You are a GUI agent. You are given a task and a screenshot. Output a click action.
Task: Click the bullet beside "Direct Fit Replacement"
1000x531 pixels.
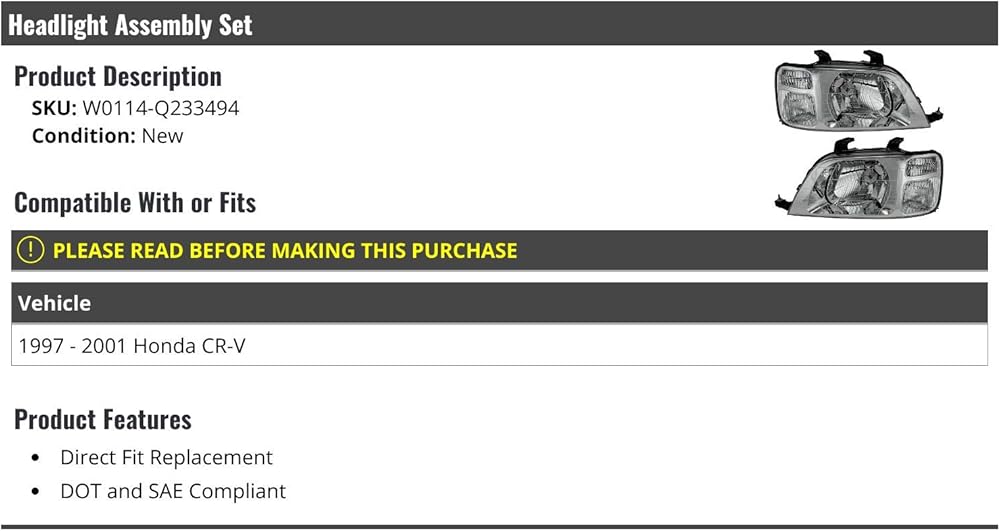click(x=36, y=458)
